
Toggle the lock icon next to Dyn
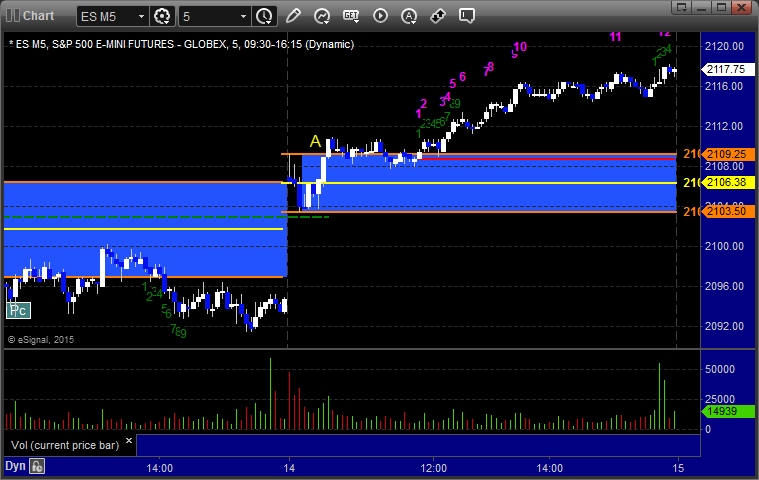point(37,466)
